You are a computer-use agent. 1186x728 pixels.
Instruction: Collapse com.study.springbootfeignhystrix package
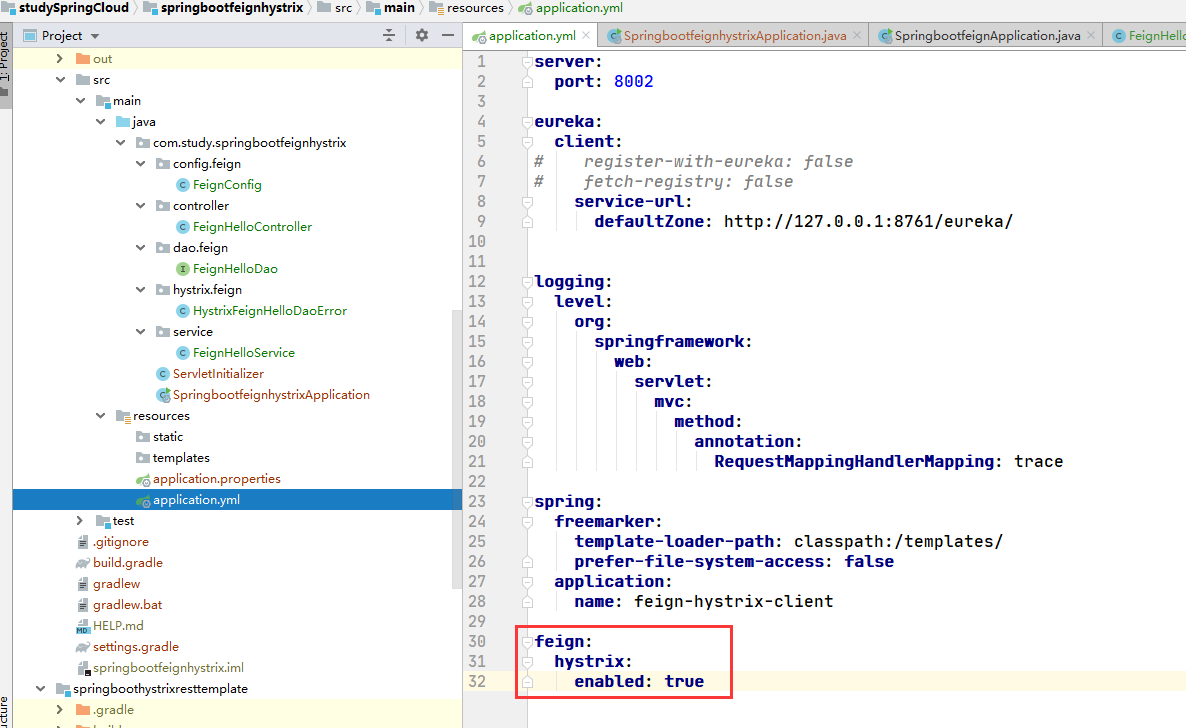[x=121, y=142]
